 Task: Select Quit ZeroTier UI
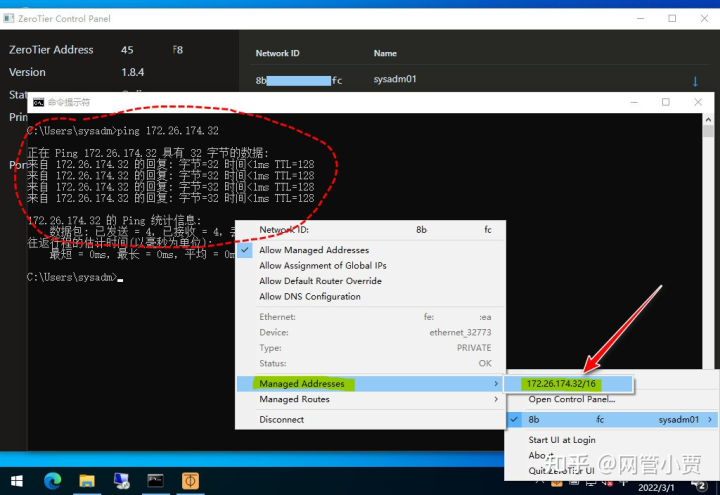click(x=561, y=471)
